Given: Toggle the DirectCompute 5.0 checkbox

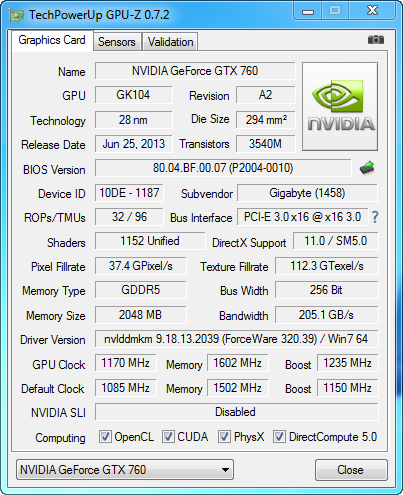Looking at the screenshot, I should [x=279, y=437].
